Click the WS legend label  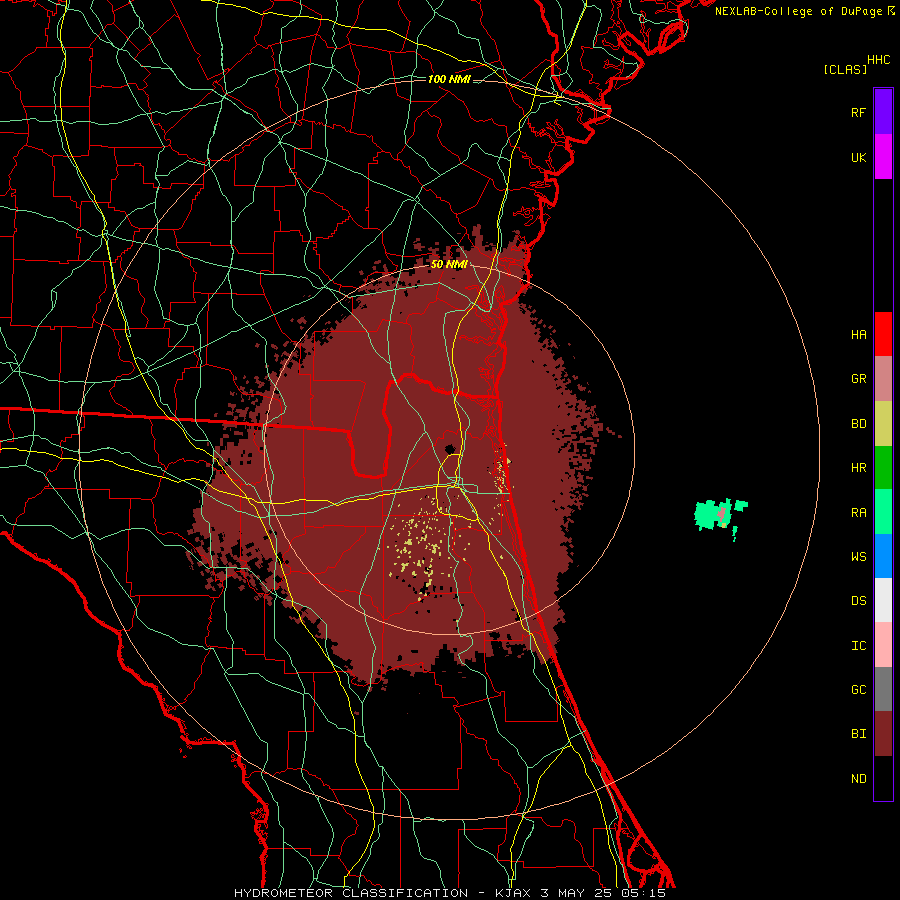pyautogui.click(x=858, y=557)
